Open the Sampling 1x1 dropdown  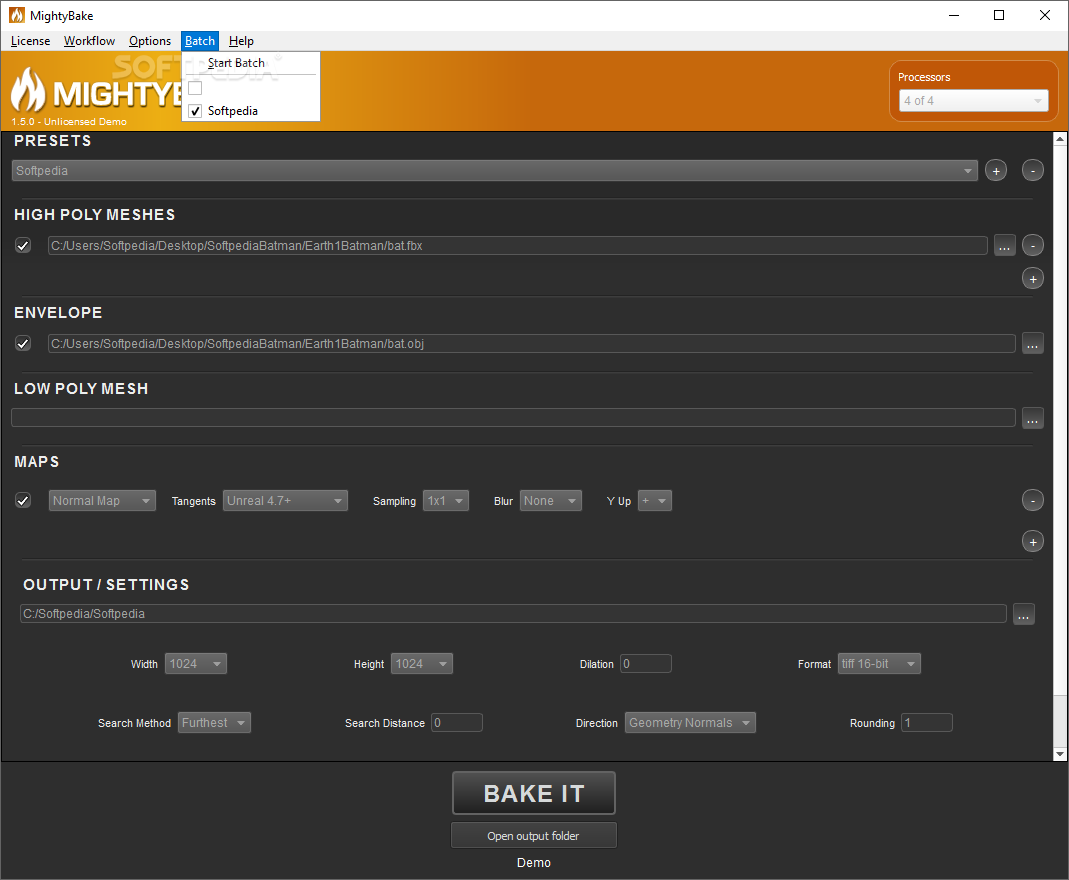coord(446,501)
